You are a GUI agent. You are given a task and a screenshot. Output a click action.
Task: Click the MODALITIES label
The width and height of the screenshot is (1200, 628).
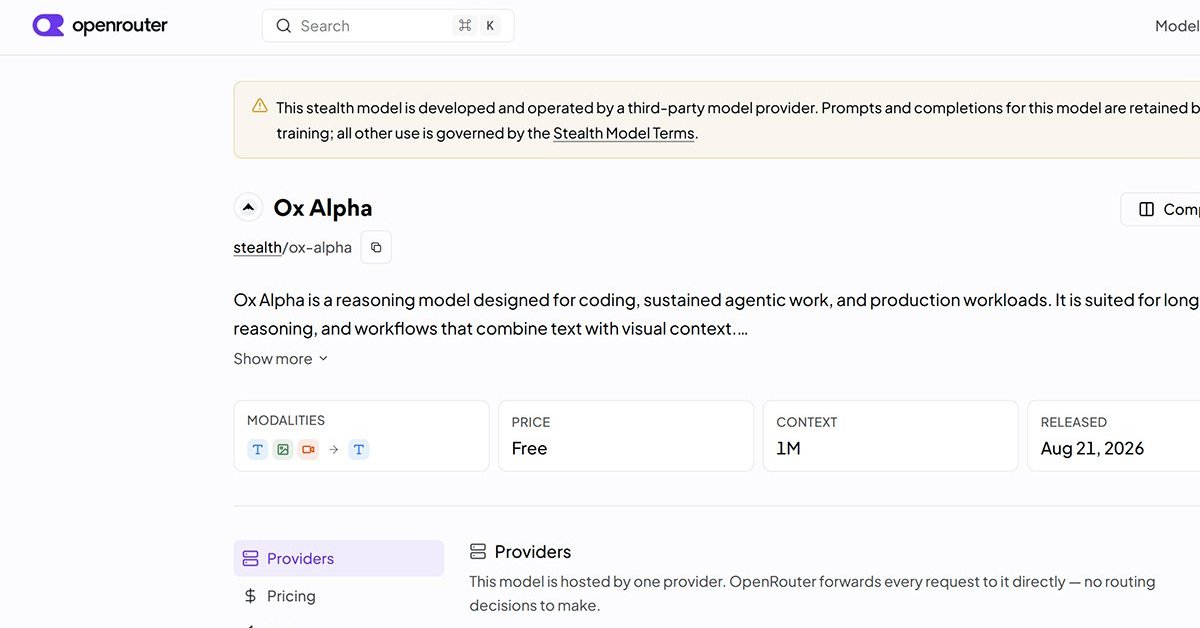point(286,420)
